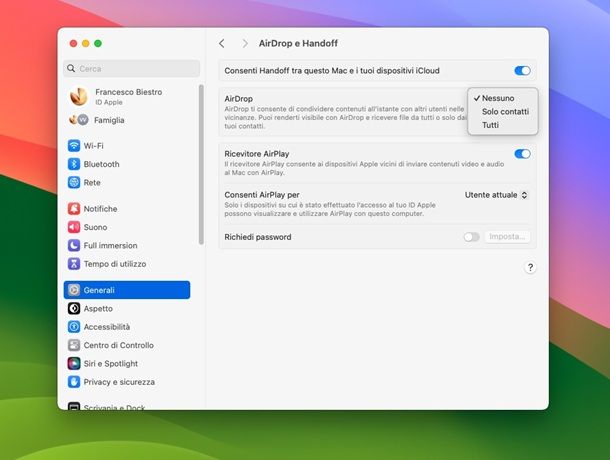This screenshot has width=610, height=460.
Task: Open the Aspetto icon
Action: 74,308
